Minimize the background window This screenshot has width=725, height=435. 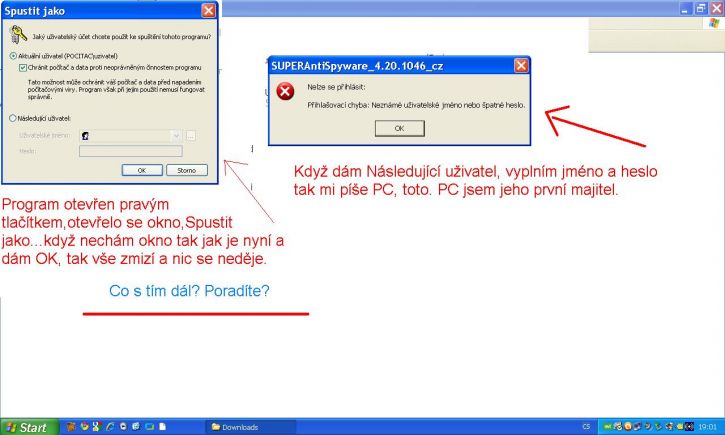[x=686, y=8]
